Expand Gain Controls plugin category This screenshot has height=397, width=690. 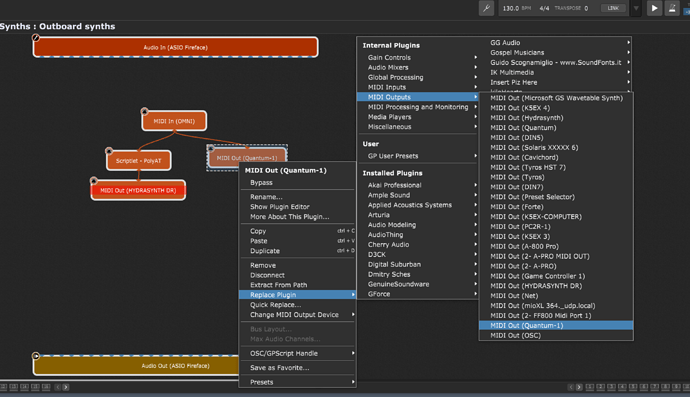pos(418,58)
